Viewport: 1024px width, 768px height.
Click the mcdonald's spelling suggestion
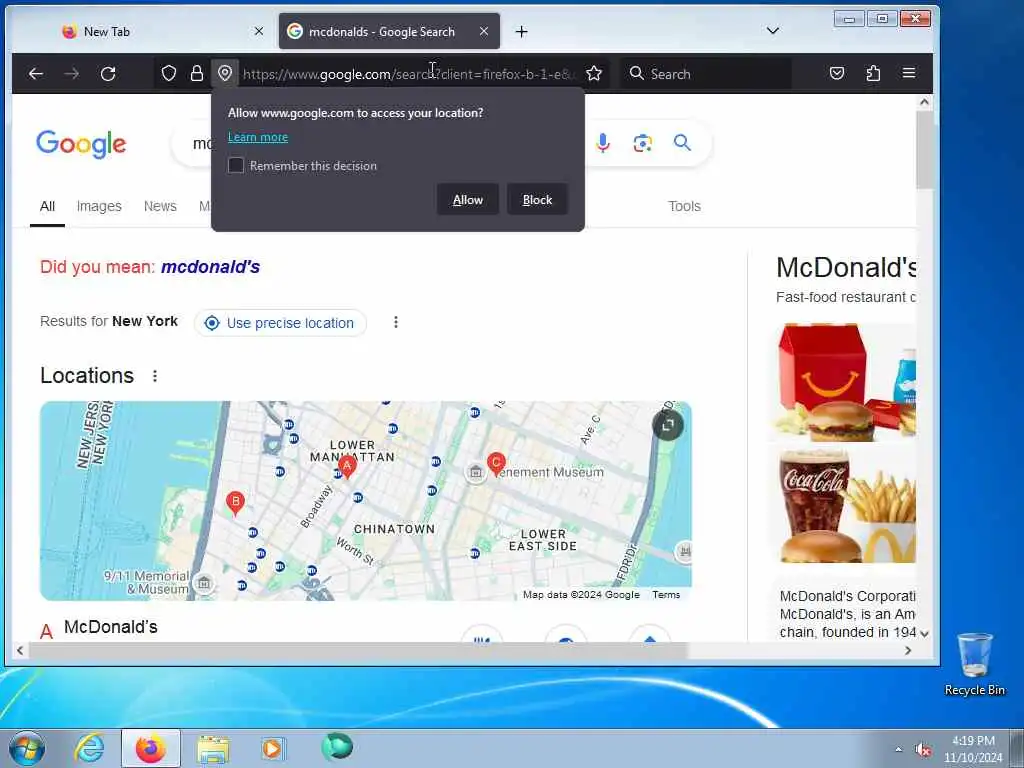coord(210,267)
